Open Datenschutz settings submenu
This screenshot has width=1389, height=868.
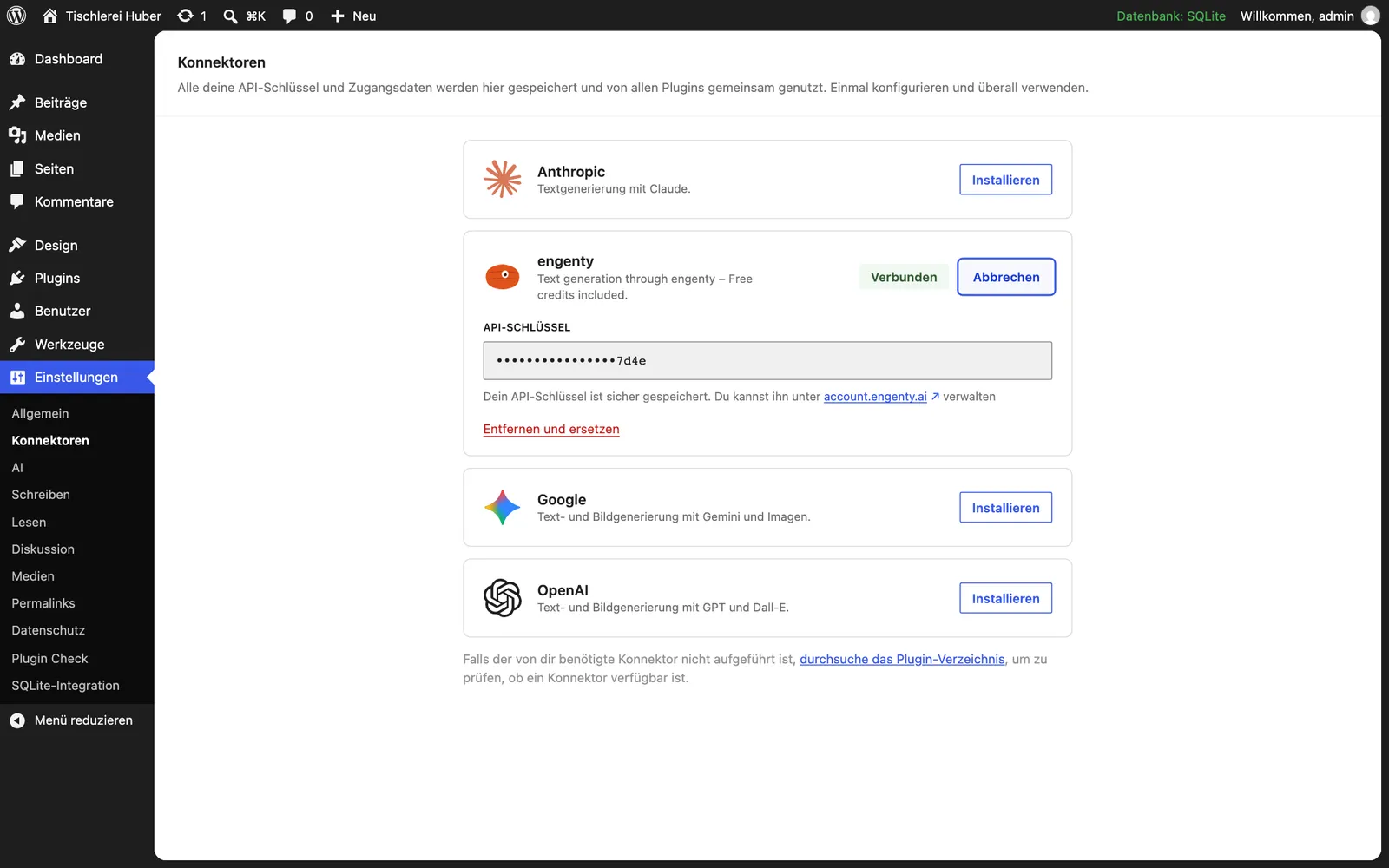(x=49, y=630)
